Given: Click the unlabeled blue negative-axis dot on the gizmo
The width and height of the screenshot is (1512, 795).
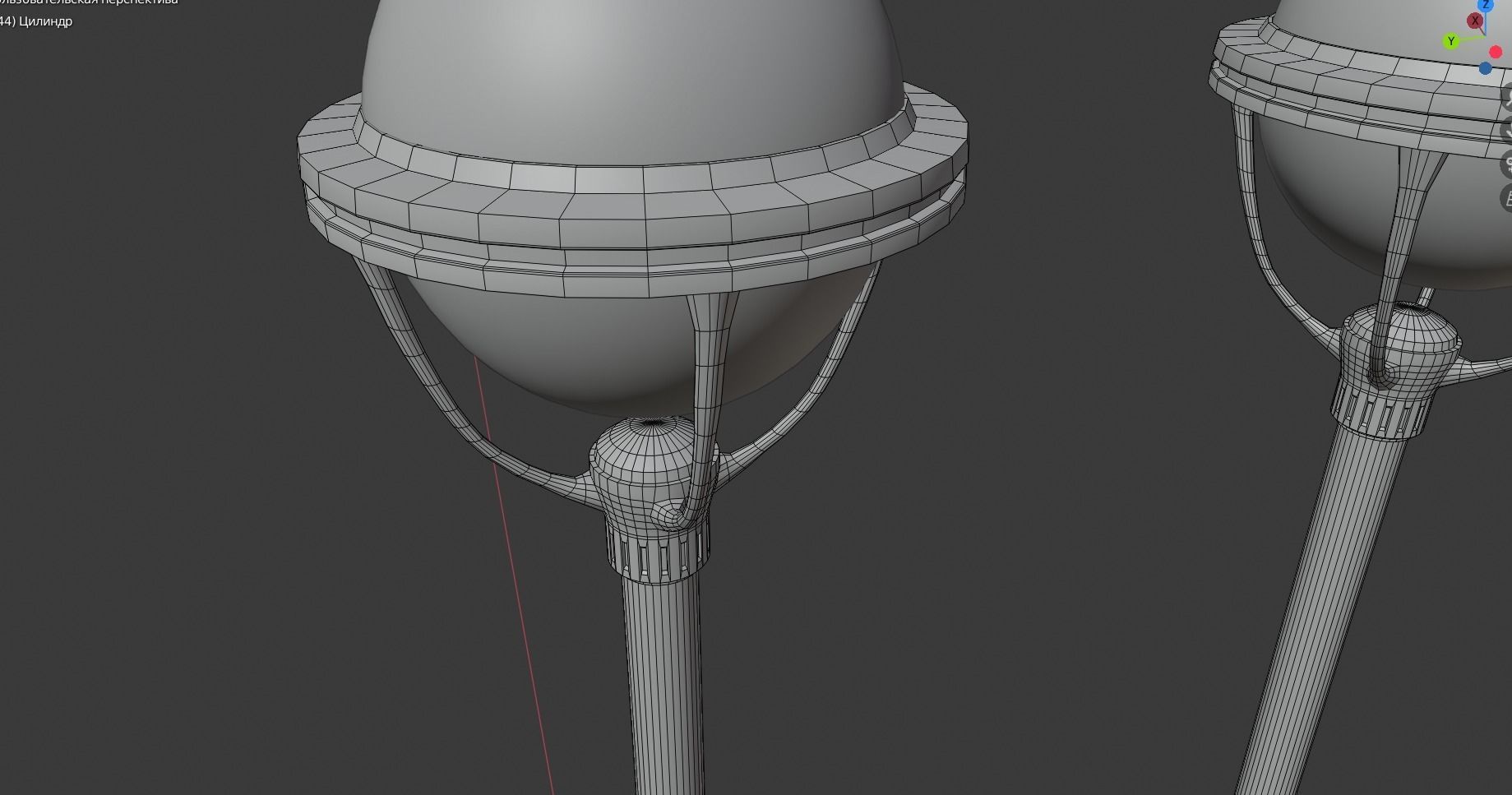Looking at the screenshot, I should coord(1486,68).
